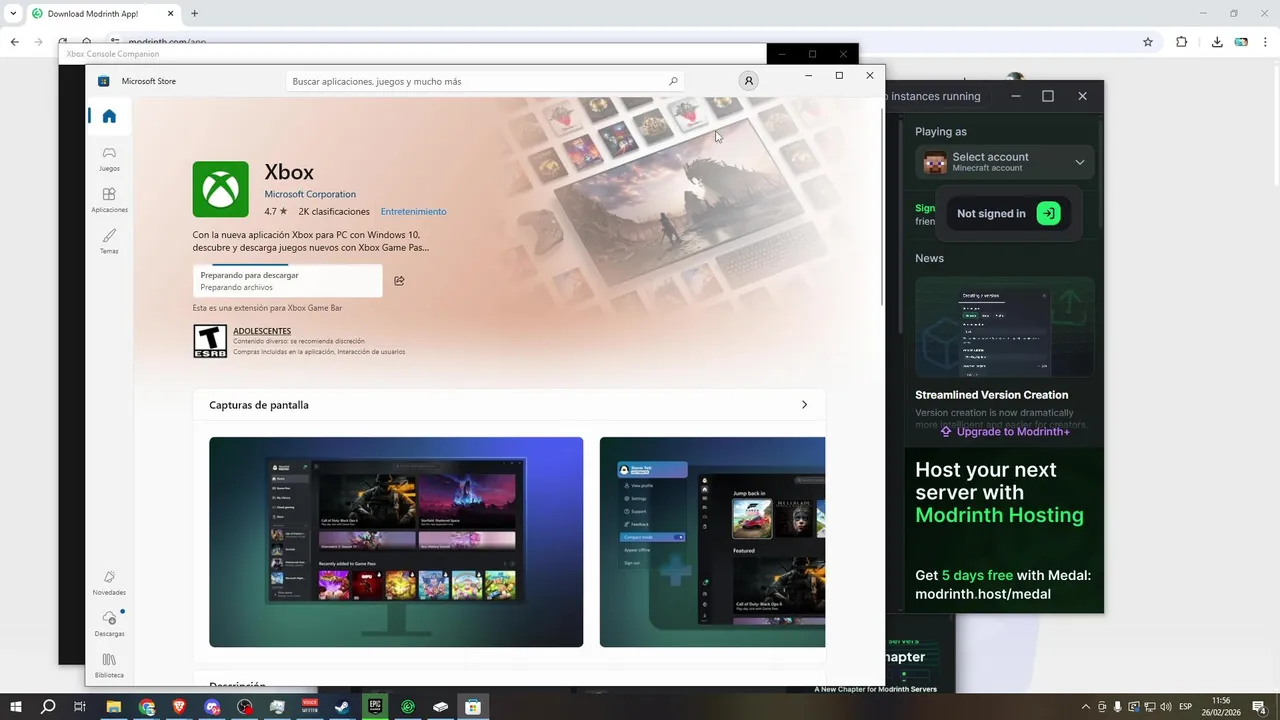Open Microsoft Corporation publisher link
1280x720 pixels.
310,194
